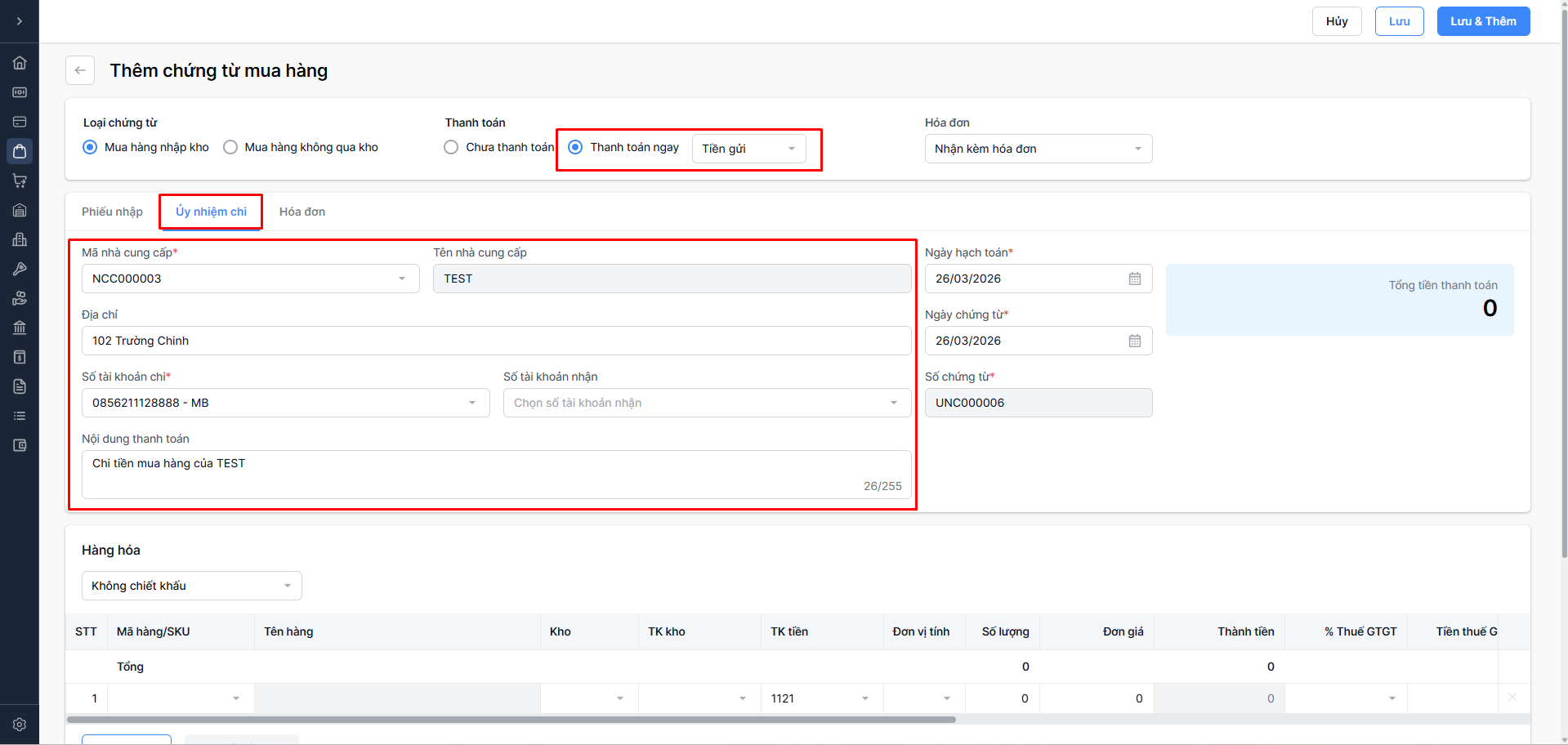This screenshot has height=745, width=1568.
Task: Click the Hủy button
Action: pos(1337,21)
